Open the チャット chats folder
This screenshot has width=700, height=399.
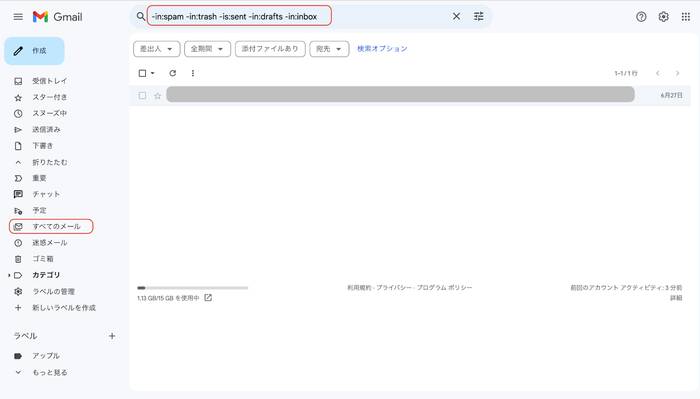(x=46, y=194)
